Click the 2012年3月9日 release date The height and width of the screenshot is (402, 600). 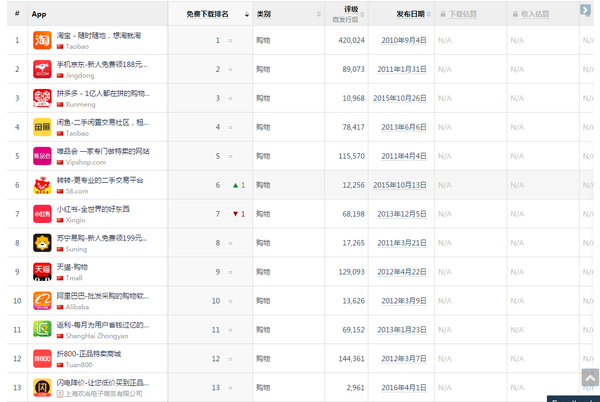tap(404, 301)
